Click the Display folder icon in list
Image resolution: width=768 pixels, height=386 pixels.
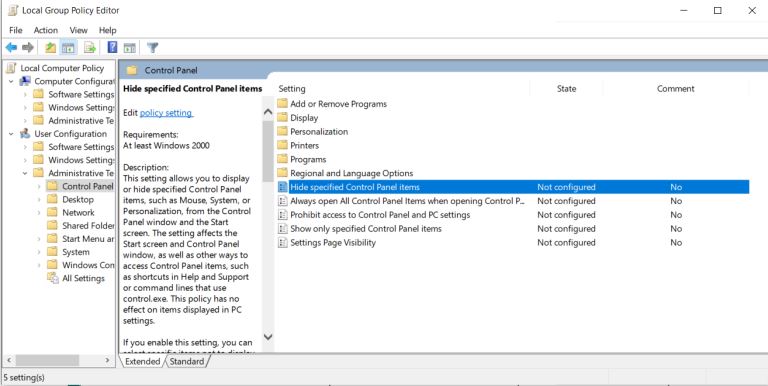pyautogui.click(x=282, y=118)
